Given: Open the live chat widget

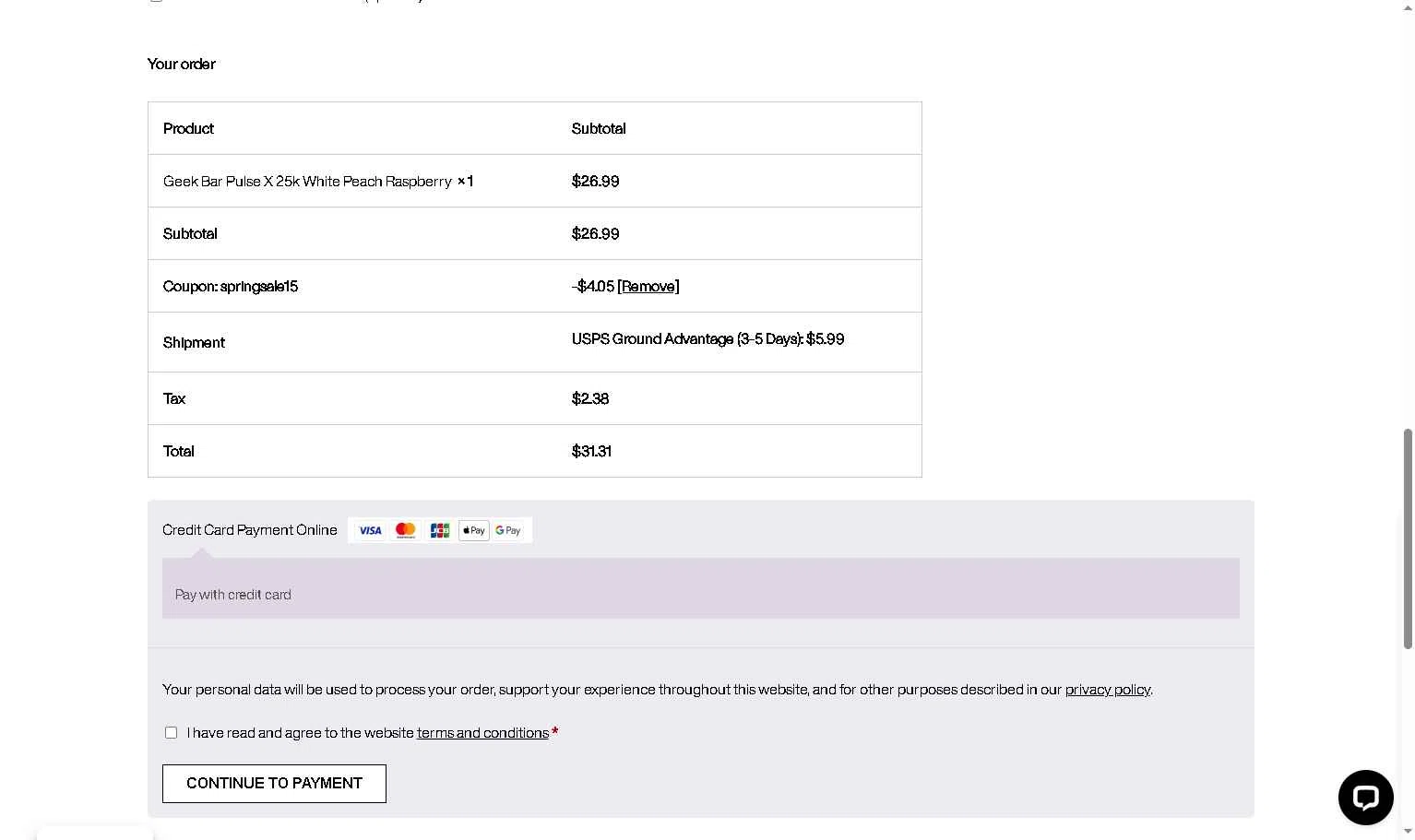Looking at the screenshot, I should click(x=1366, y=798).
